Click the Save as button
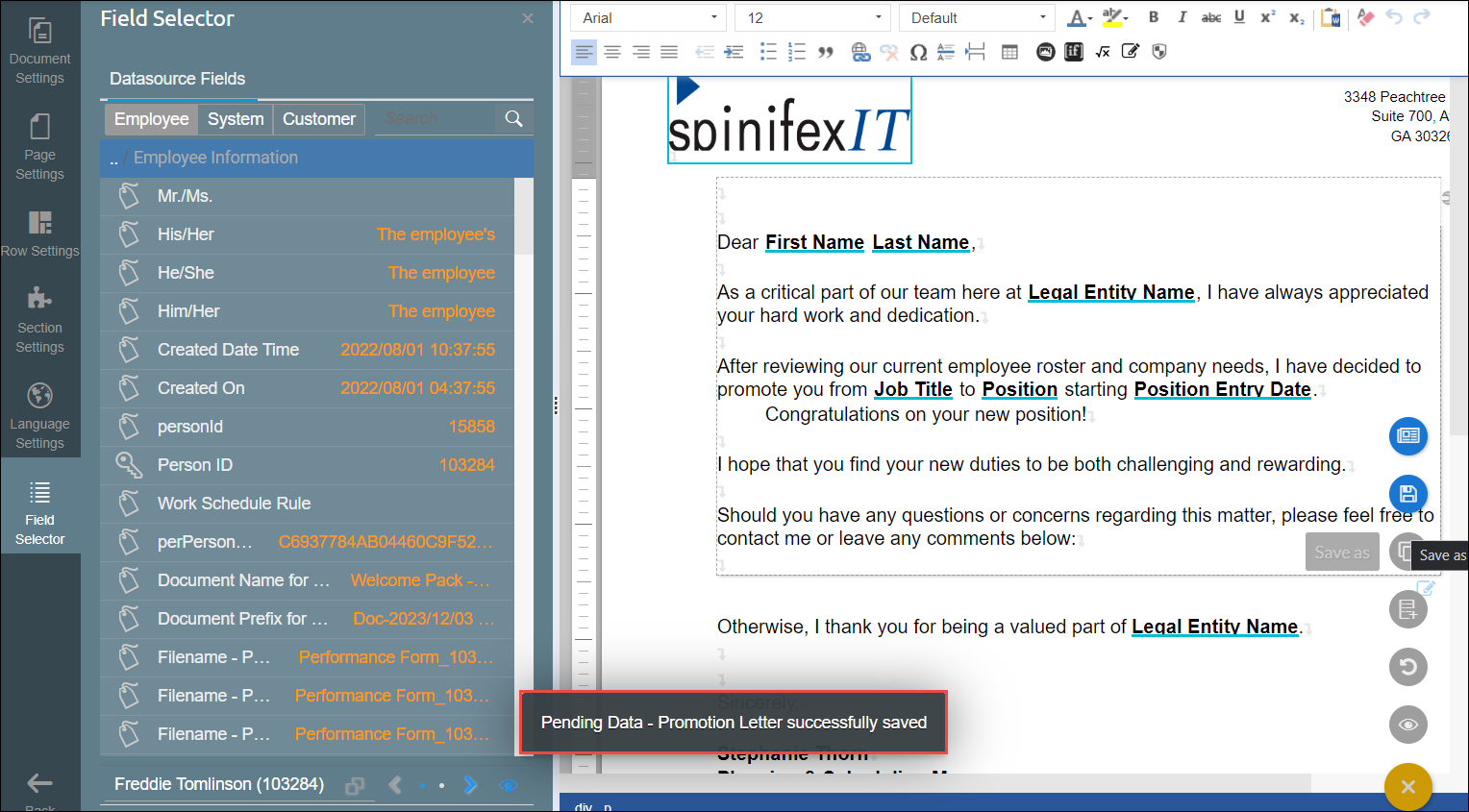1469x812 pixels. coord(1341,553)
